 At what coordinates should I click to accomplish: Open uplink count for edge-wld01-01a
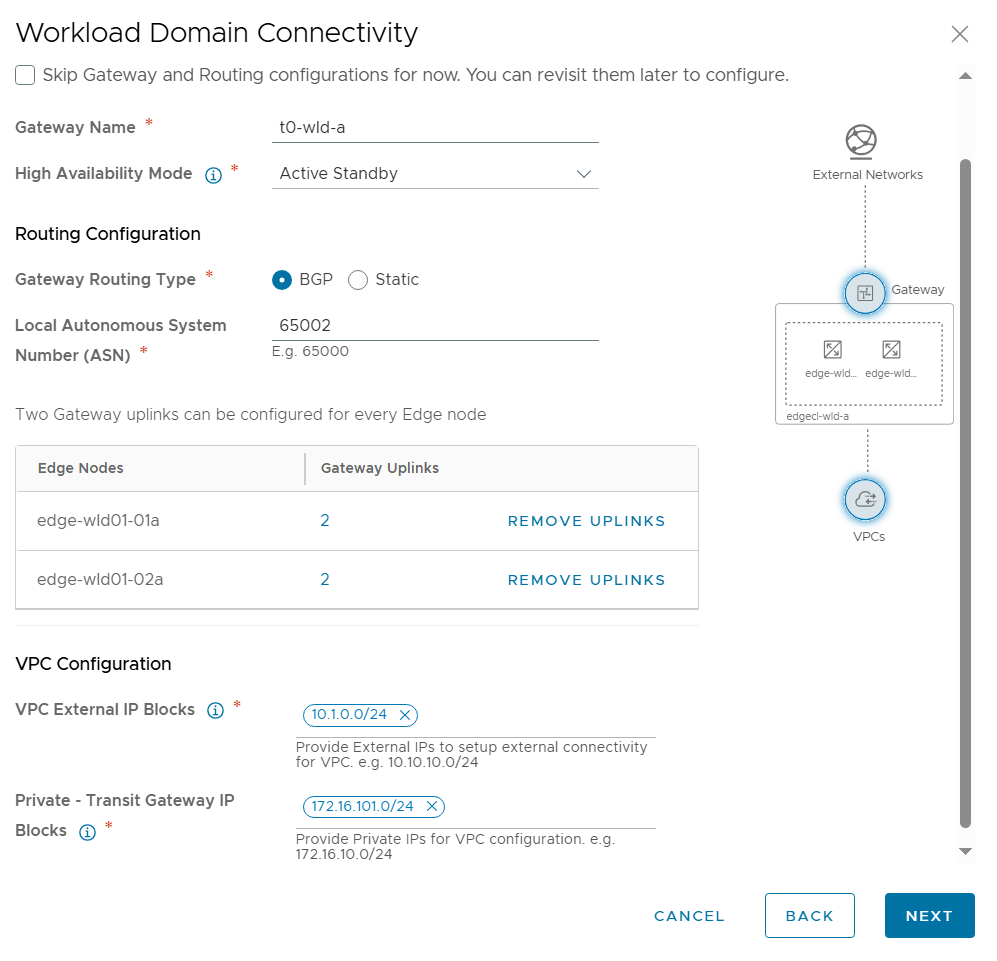coord(325,521)
